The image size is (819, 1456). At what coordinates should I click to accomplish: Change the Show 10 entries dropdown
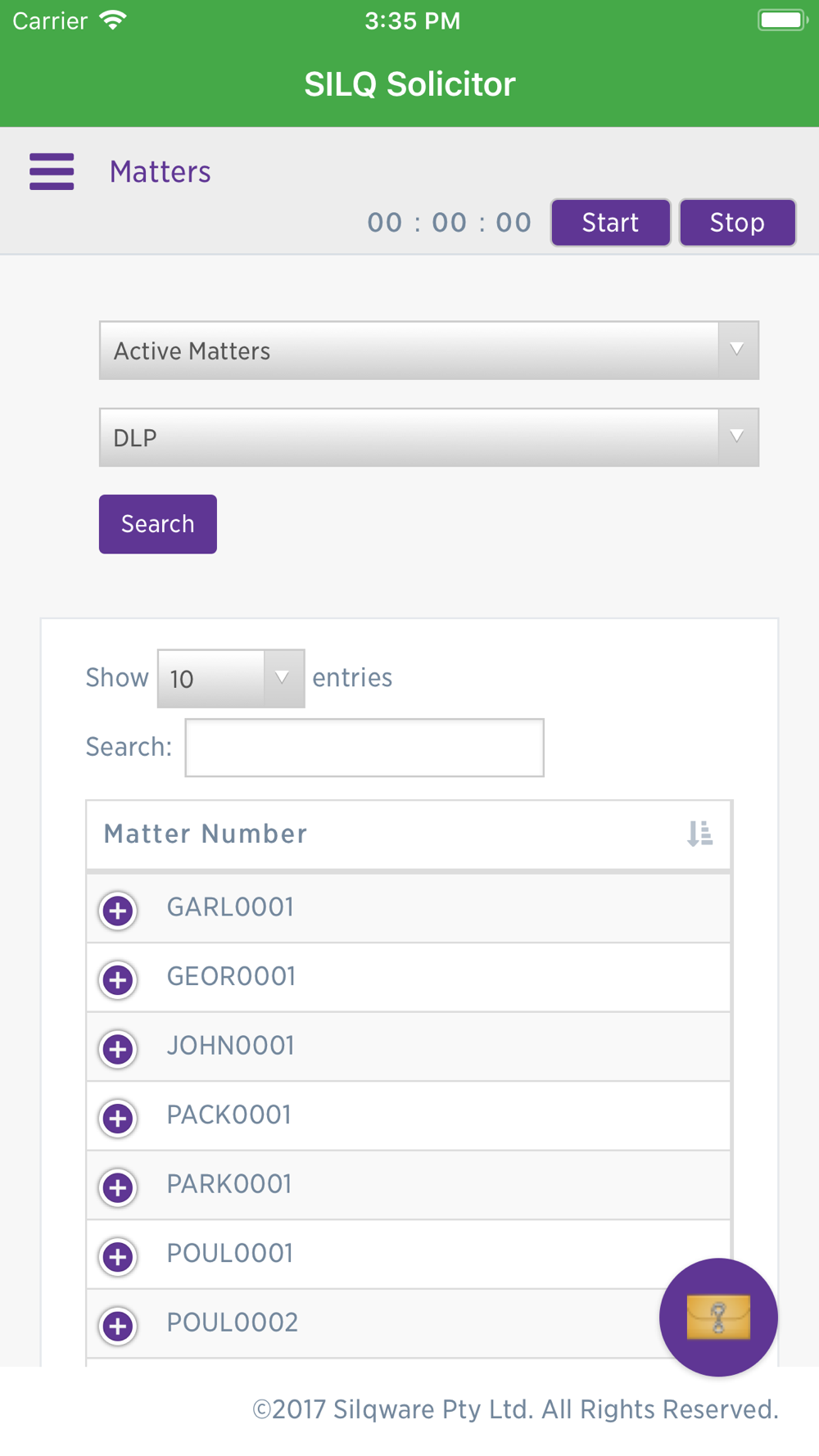pyautogui.click(x=231, y=678)
